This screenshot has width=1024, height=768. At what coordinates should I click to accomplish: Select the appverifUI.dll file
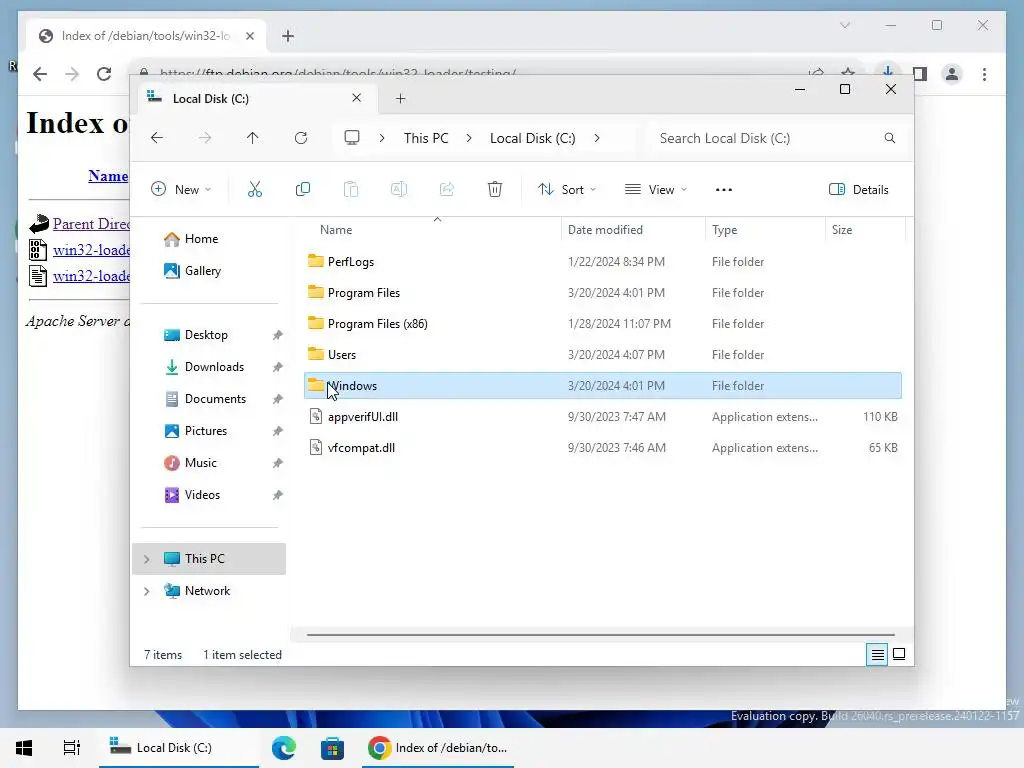coord(602,417)
